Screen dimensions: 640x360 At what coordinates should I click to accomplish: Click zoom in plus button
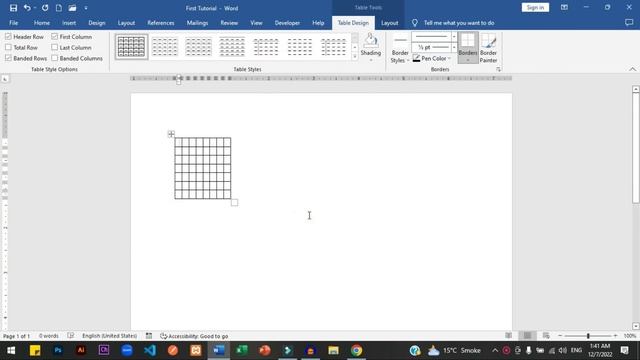[x=616, y=336]
